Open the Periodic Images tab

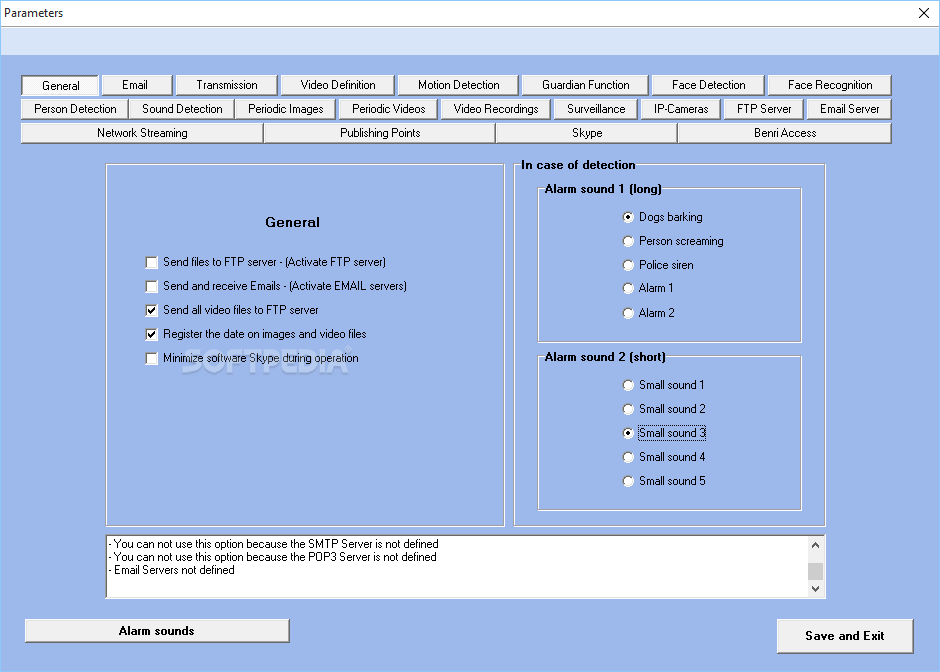[x=285, y=109]
